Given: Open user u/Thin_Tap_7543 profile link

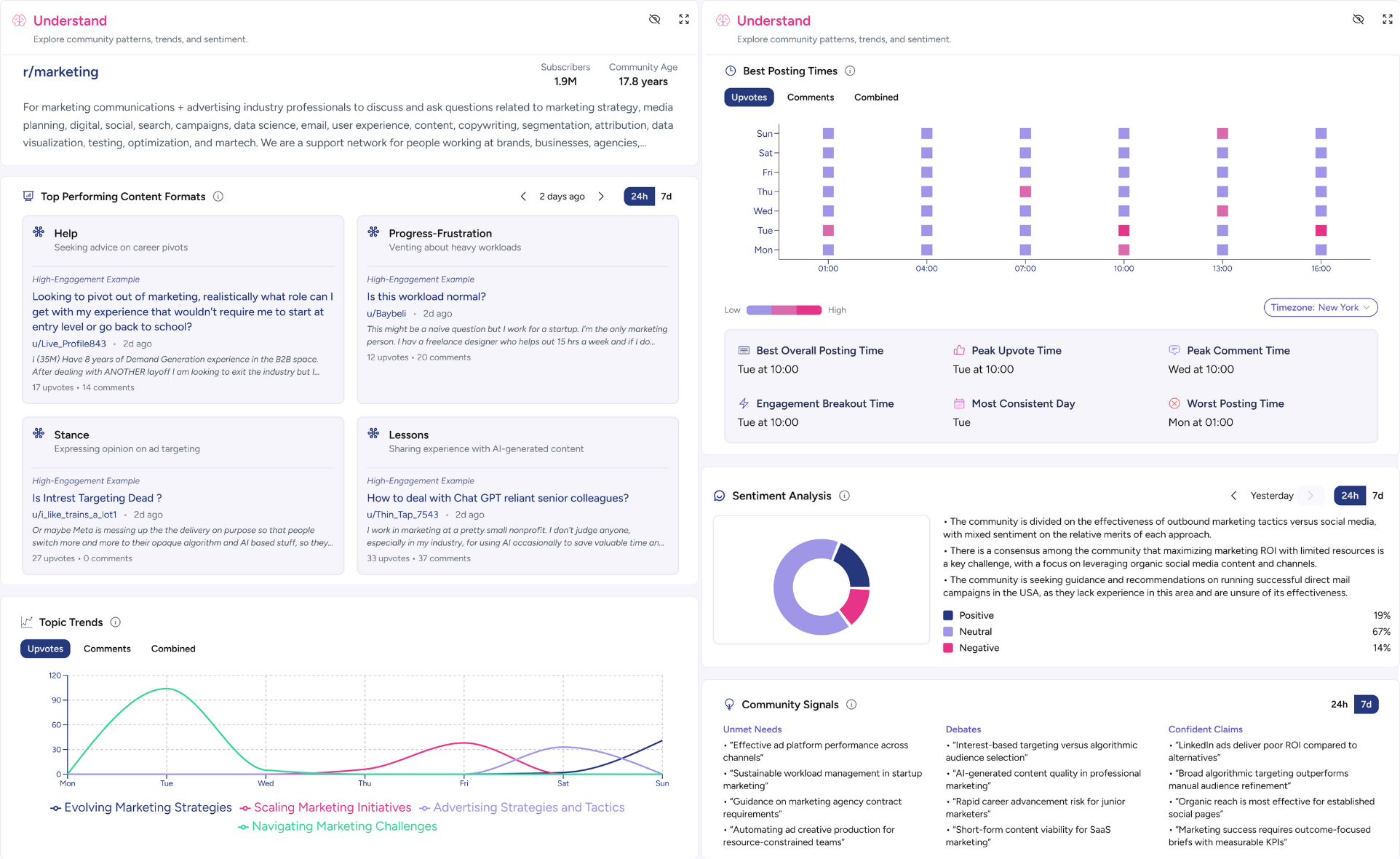Looking at the screenshot, I should (x=402, y=515).
